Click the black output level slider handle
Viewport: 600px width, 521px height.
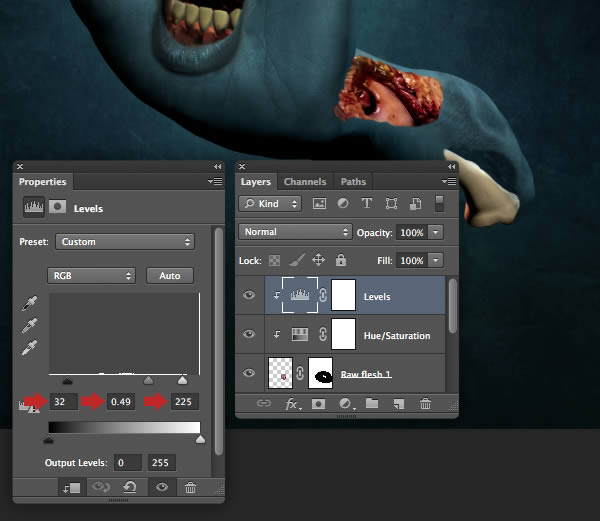[48, 440]
